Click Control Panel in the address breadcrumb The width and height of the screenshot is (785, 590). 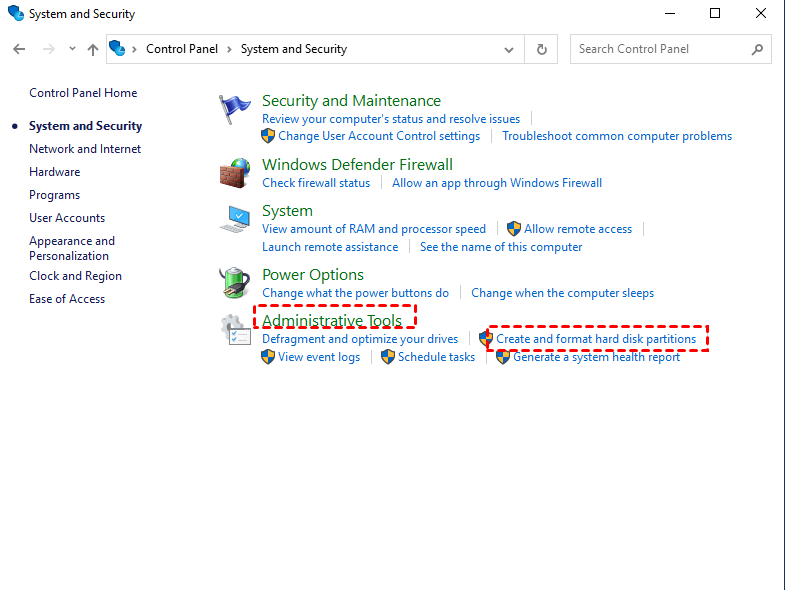pos(182,49)
